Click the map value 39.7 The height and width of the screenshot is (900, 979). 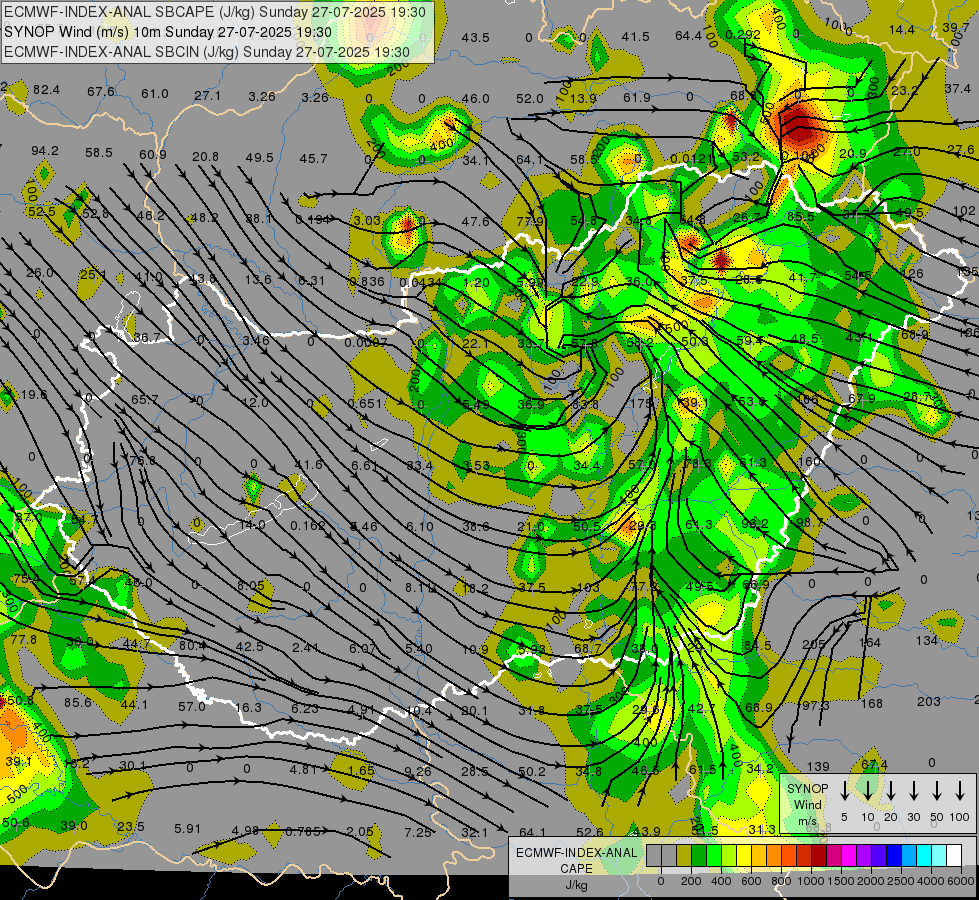point(955,27)
